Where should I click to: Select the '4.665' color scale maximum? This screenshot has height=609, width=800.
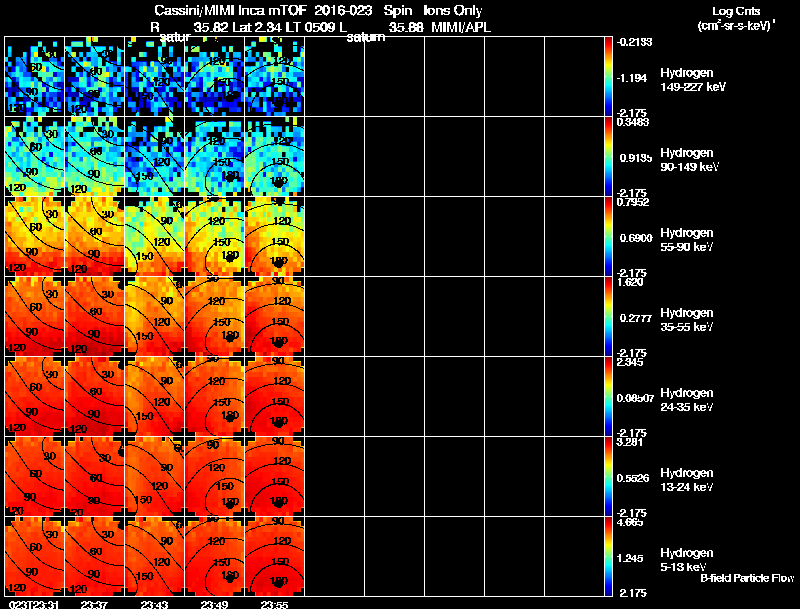pos(630,522)
